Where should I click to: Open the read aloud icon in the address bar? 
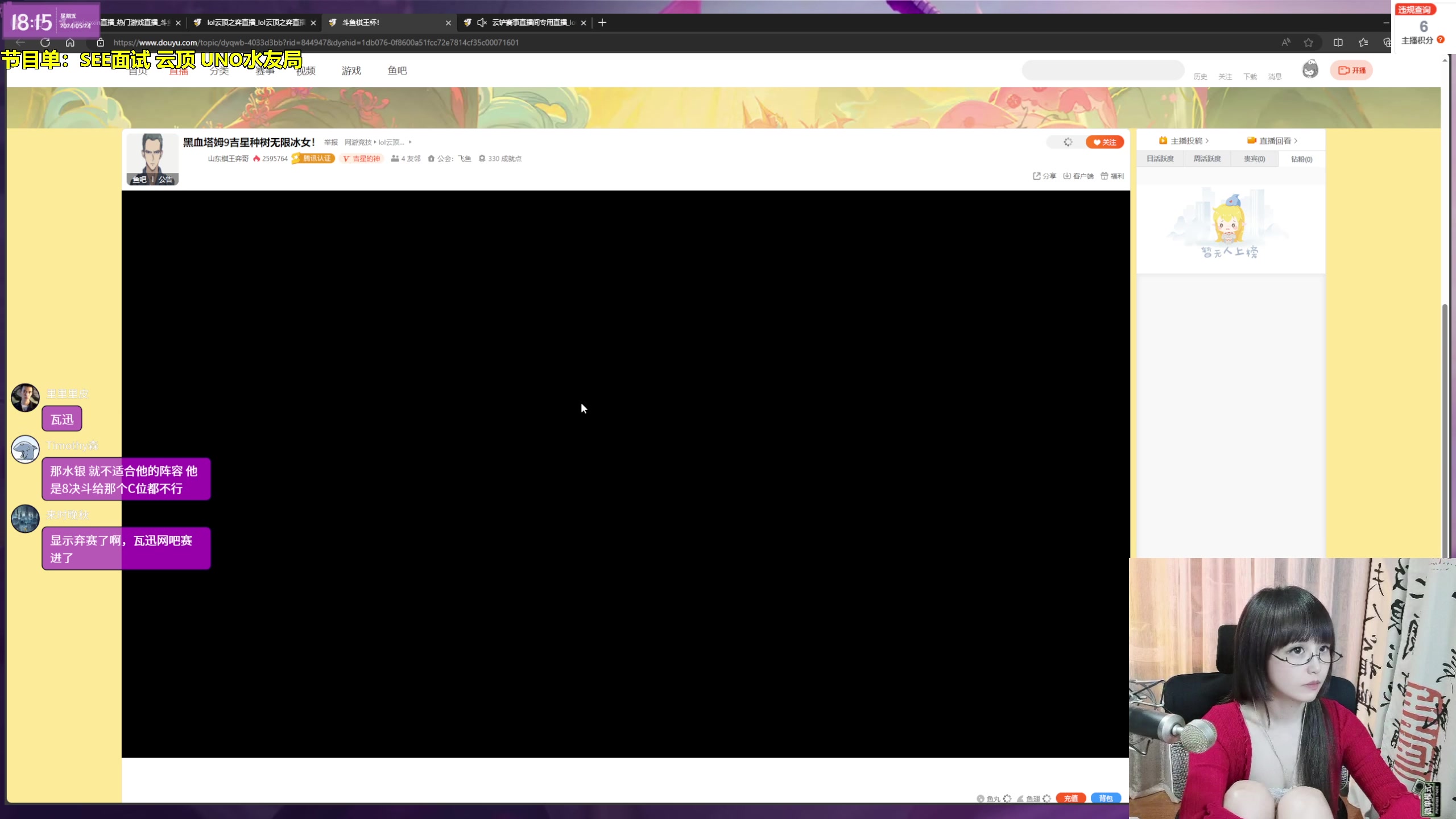1286,43
